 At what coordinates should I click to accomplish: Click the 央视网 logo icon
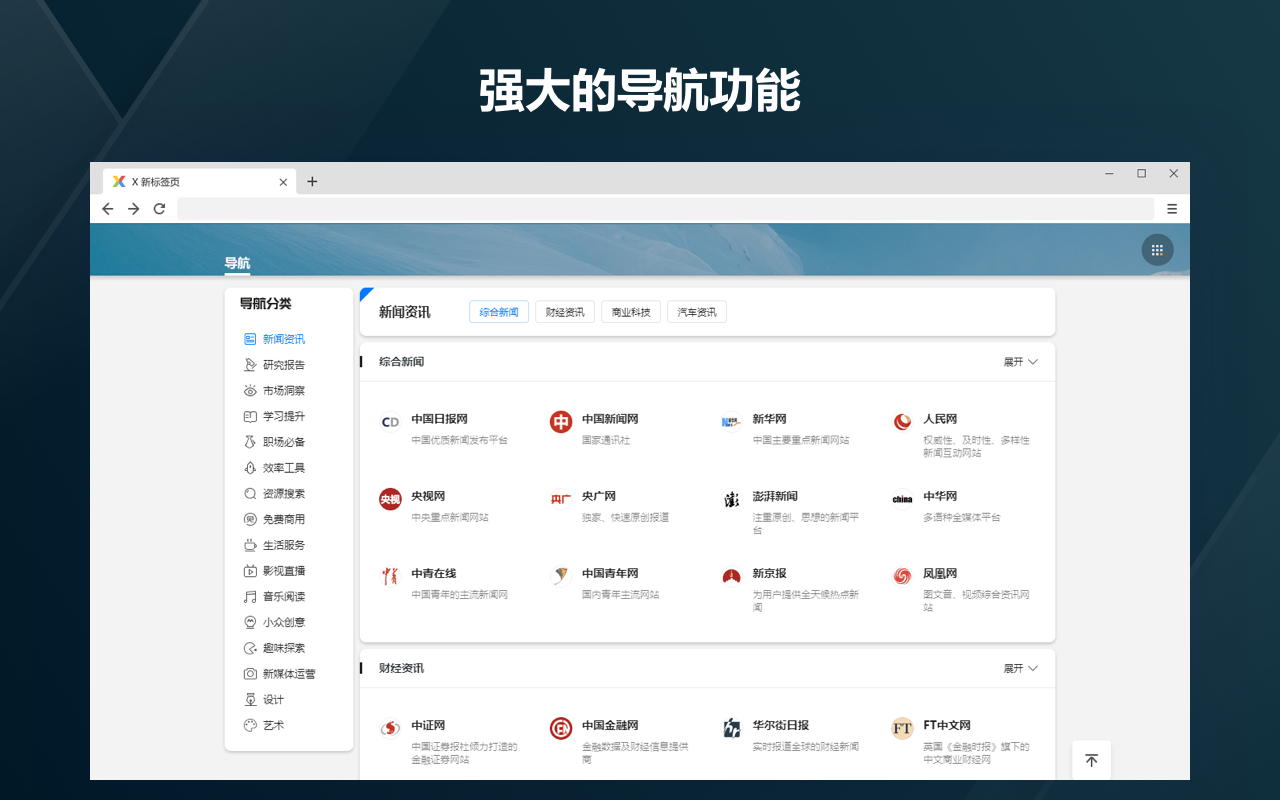pyautogui.click(x=390, y=498)
